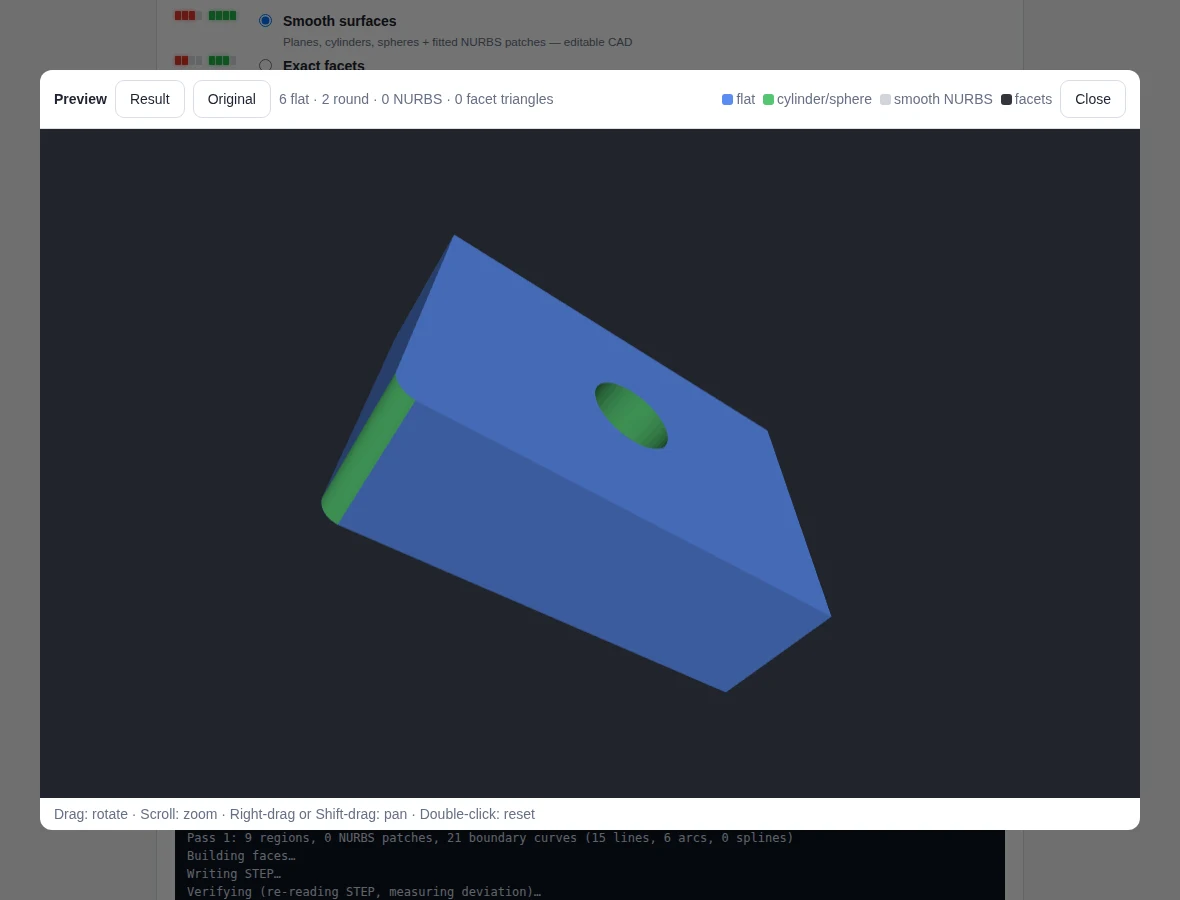
Task: Click the 'Preview' title label
Action: (81, 99)
